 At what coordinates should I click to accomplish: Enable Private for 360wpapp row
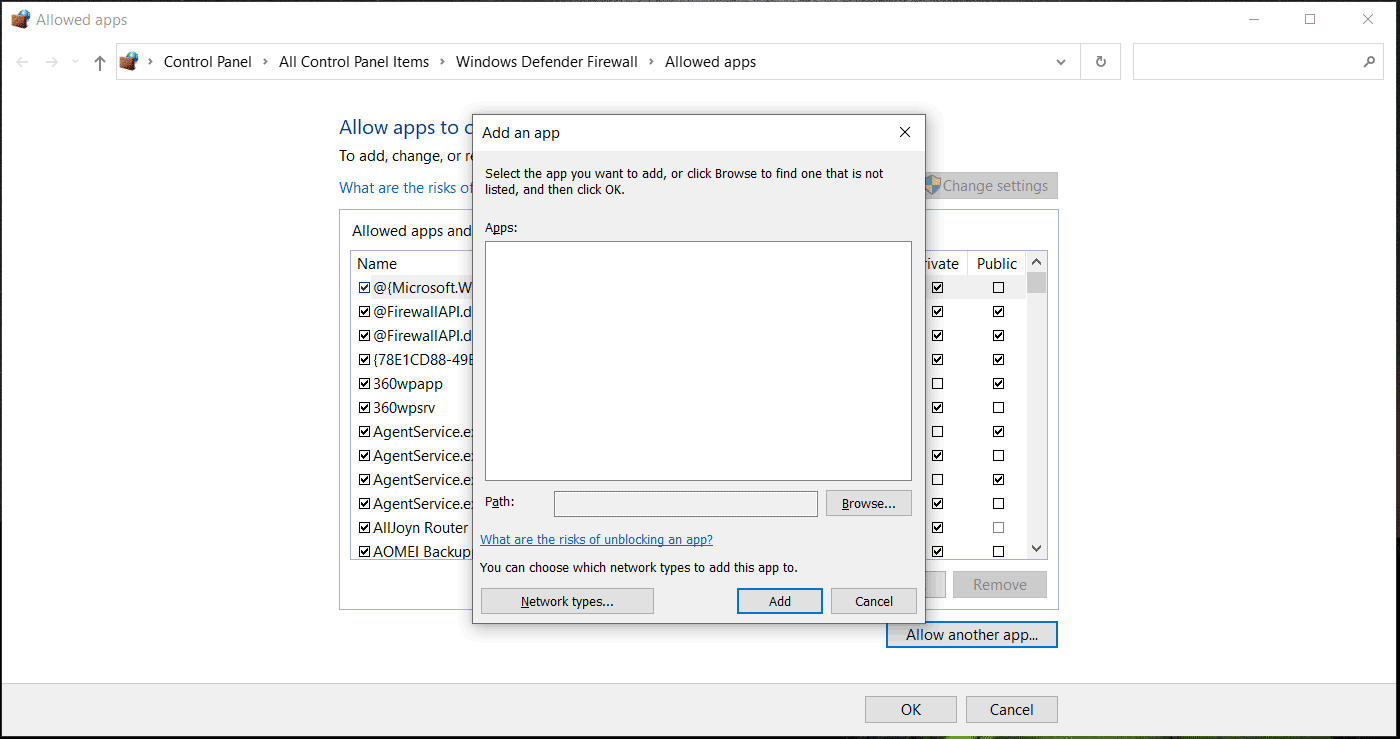937,384
